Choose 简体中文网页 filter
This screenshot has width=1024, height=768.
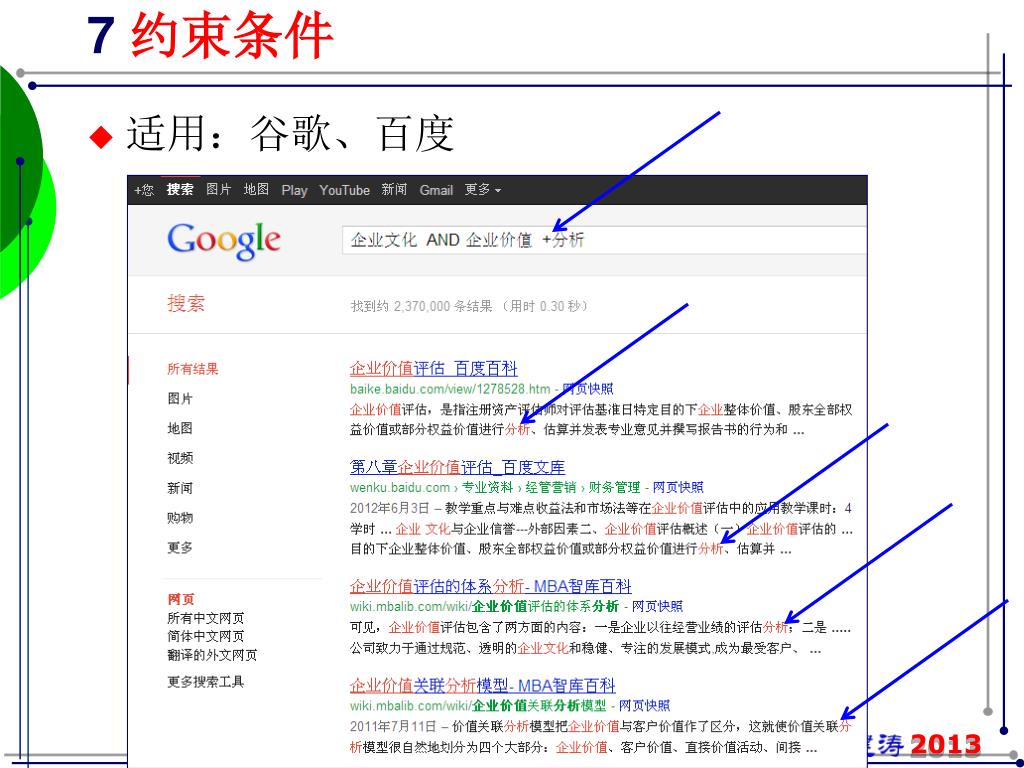click(x=206, y=636)
